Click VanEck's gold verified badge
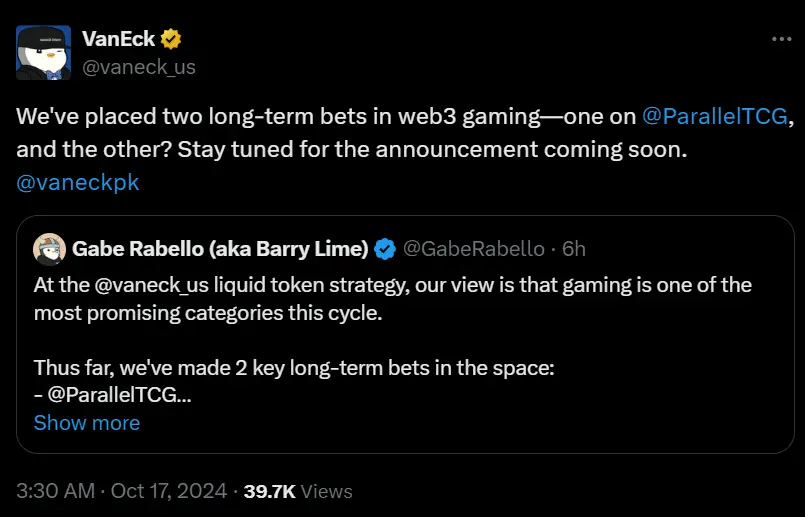The height and width of the screenshot is (517, 805). pos(171,39)
